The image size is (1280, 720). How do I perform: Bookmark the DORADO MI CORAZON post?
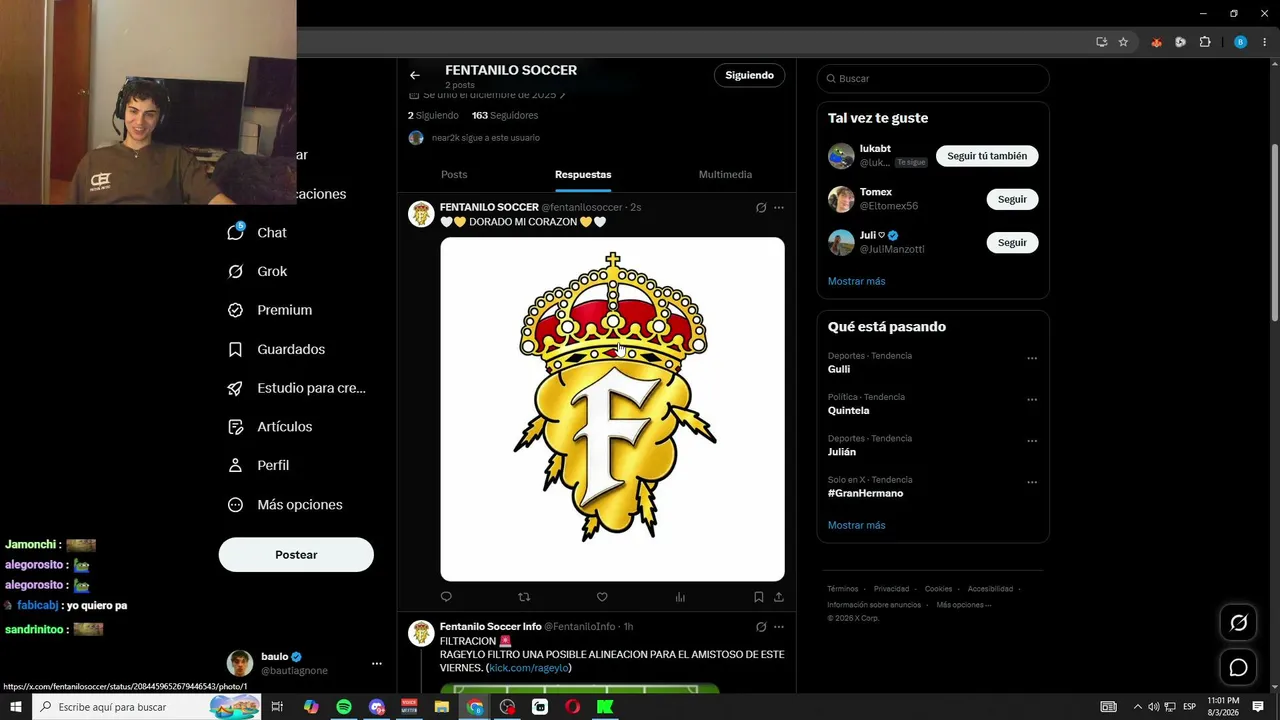coord(759,597)
